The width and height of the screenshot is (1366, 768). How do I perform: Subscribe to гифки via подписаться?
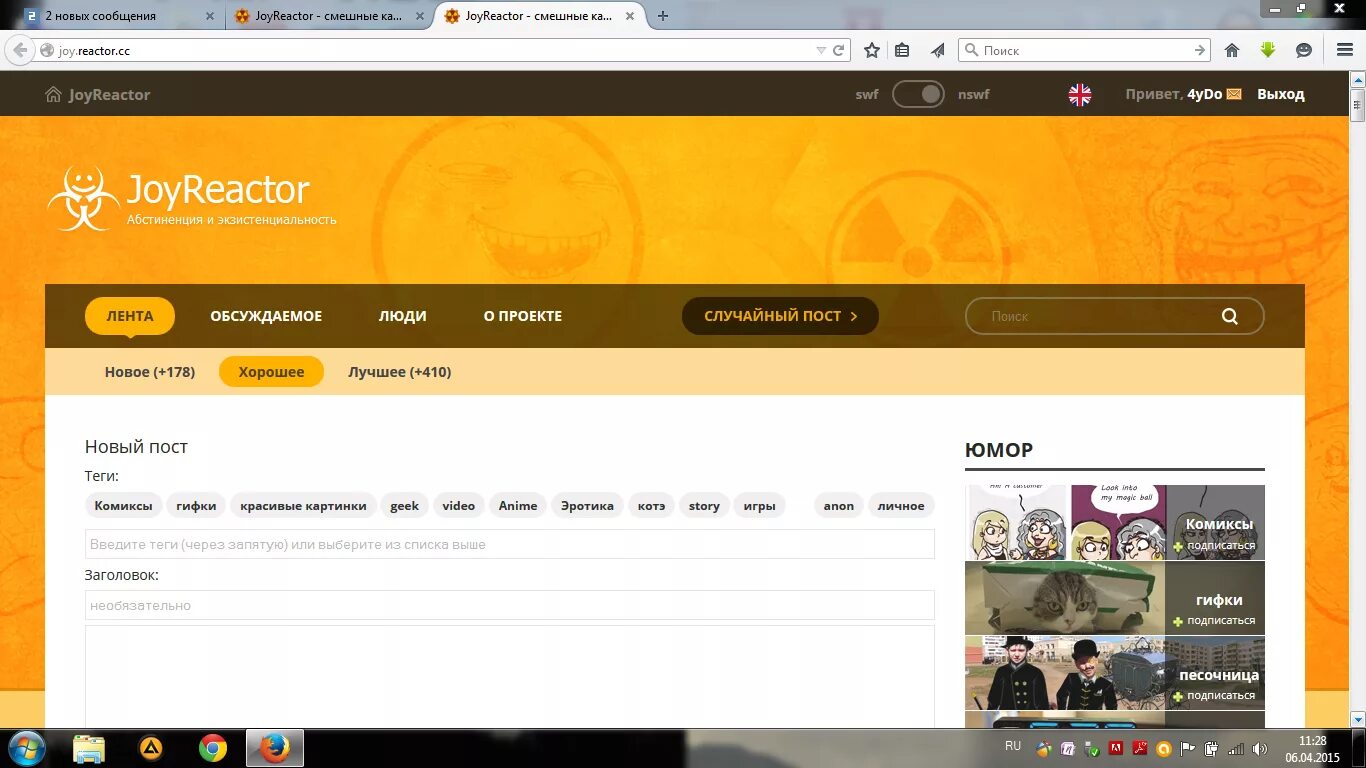coord(1221,620)
